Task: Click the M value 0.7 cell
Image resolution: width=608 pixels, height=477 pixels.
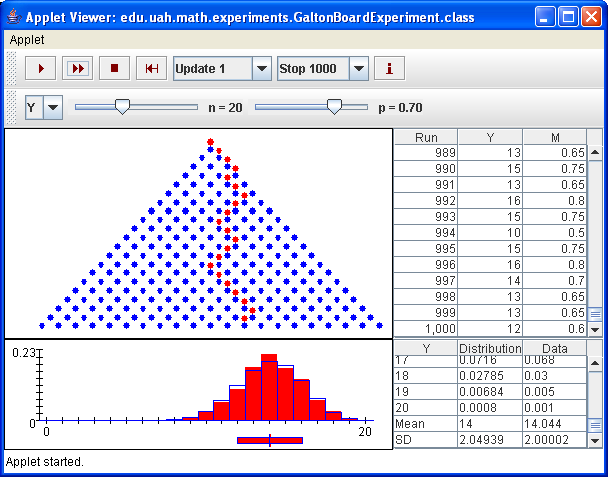Action: click(x=555, y=280)
